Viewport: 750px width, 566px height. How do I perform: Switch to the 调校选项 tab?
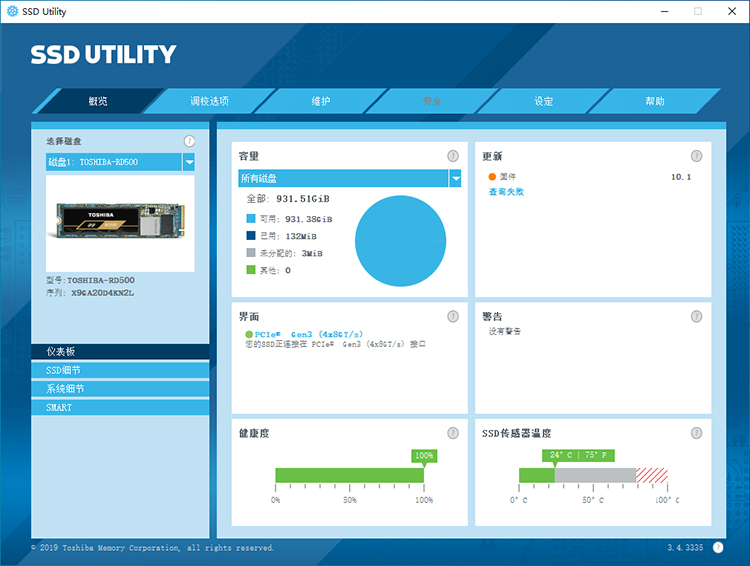[209, 101]
